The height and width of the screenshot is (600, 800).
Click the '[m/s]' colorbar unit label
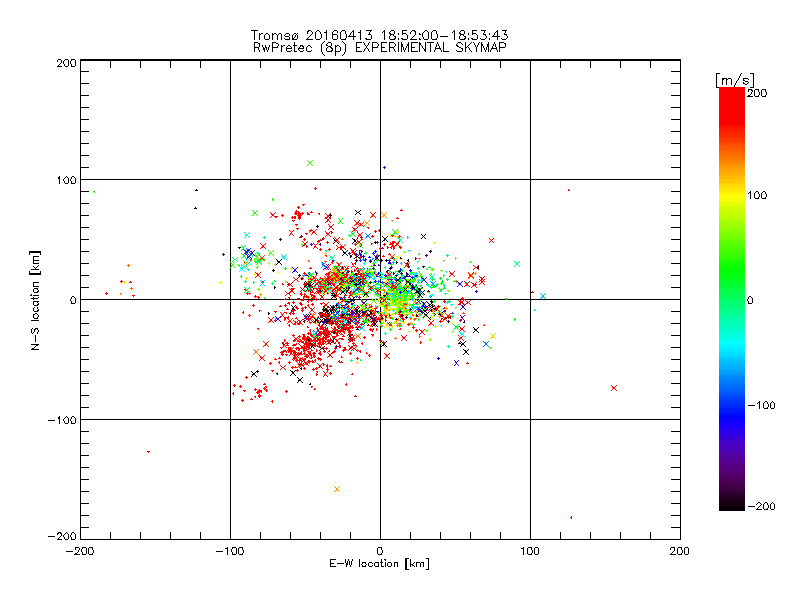coord(735,80)
